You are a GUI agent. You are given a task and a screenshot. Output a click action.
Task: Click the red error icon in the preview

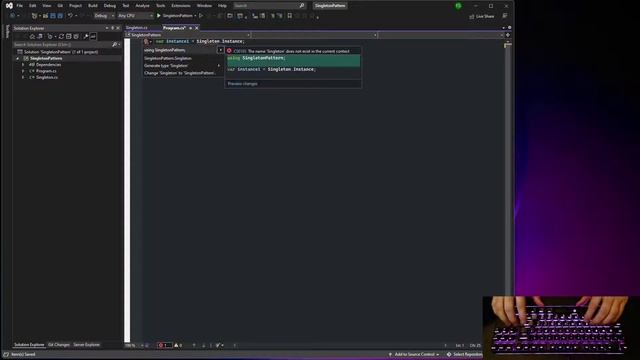tap(229, 51)
